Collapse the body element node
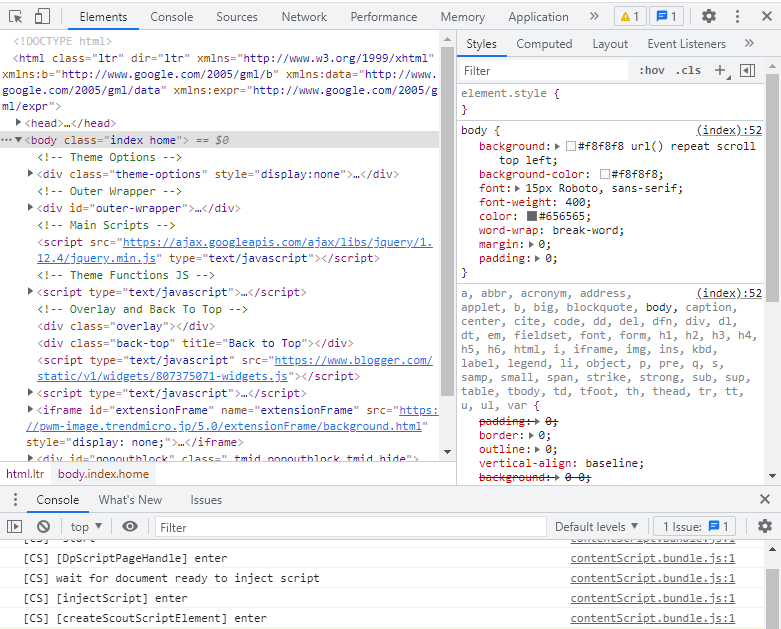781x629 pixels. click(18, 139)
